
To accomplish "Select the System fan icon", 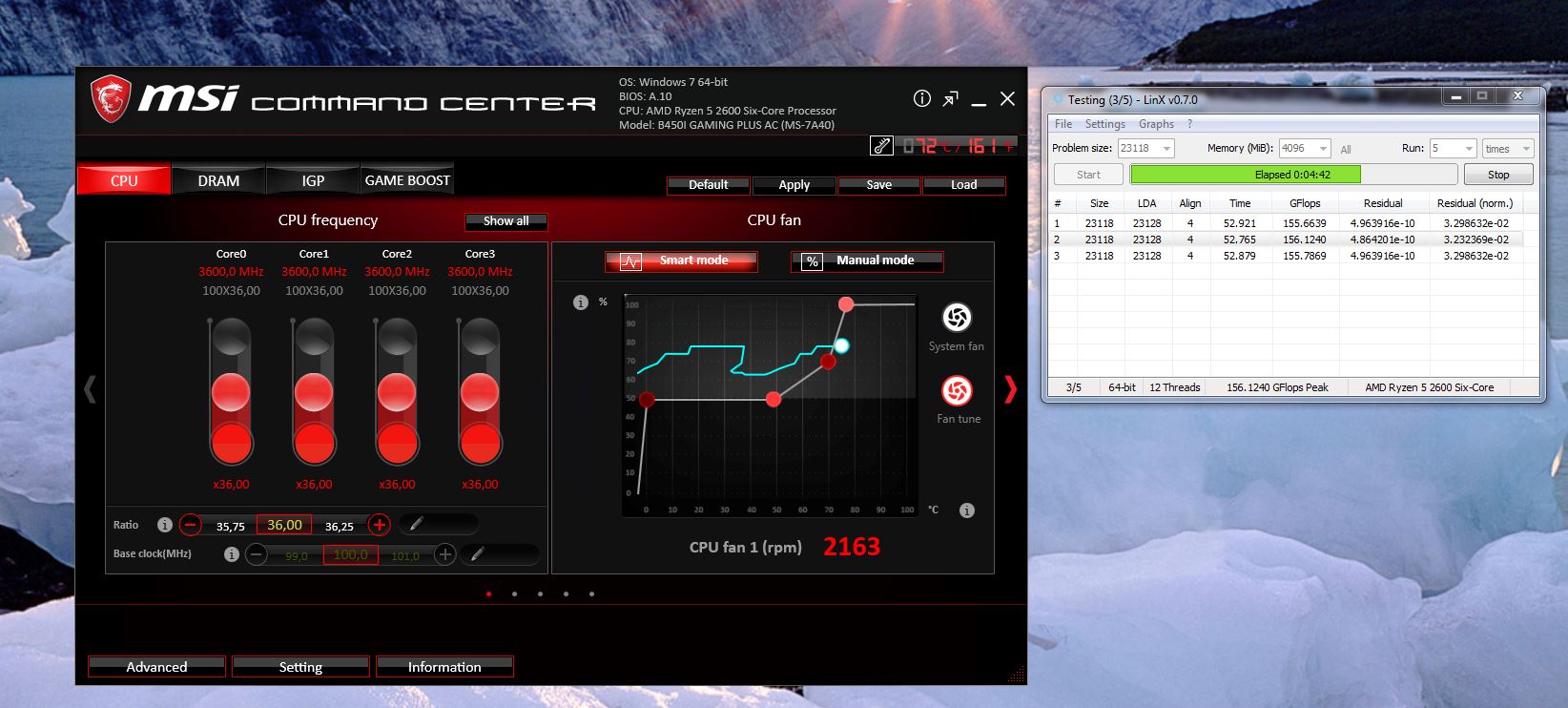I will click(957, 317).
